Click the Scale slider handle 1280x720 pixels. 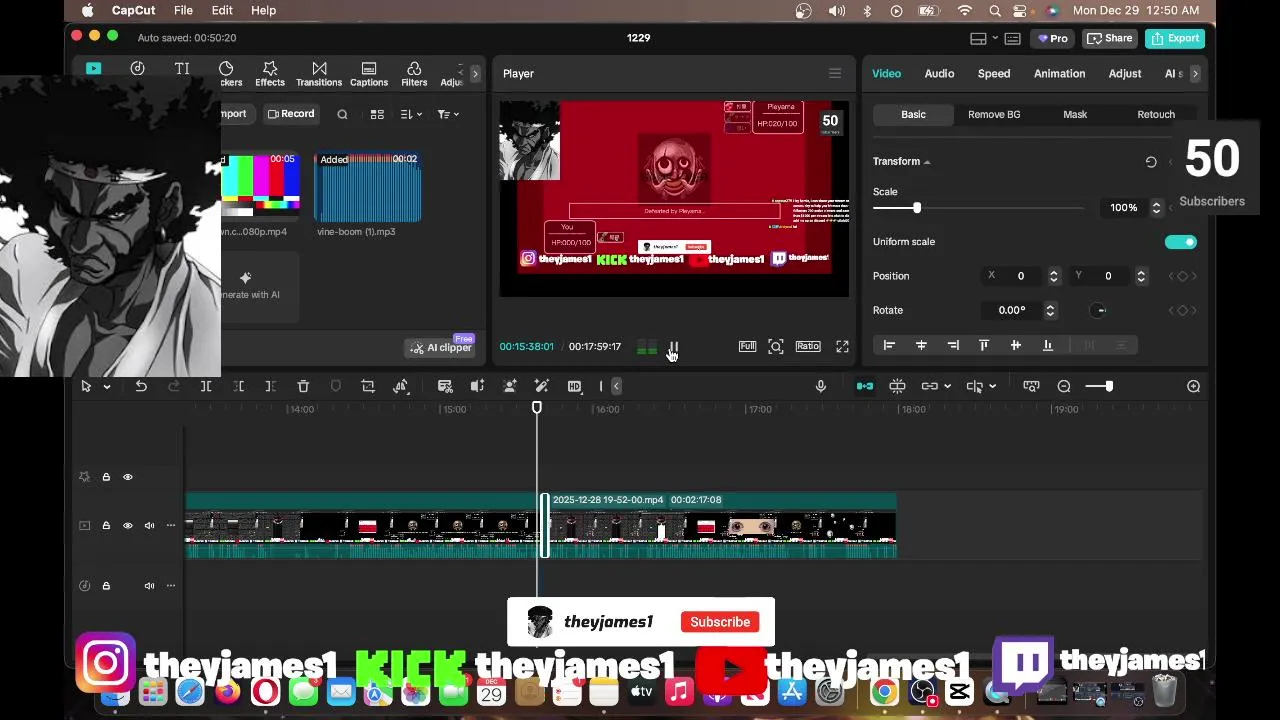point(916,208)
